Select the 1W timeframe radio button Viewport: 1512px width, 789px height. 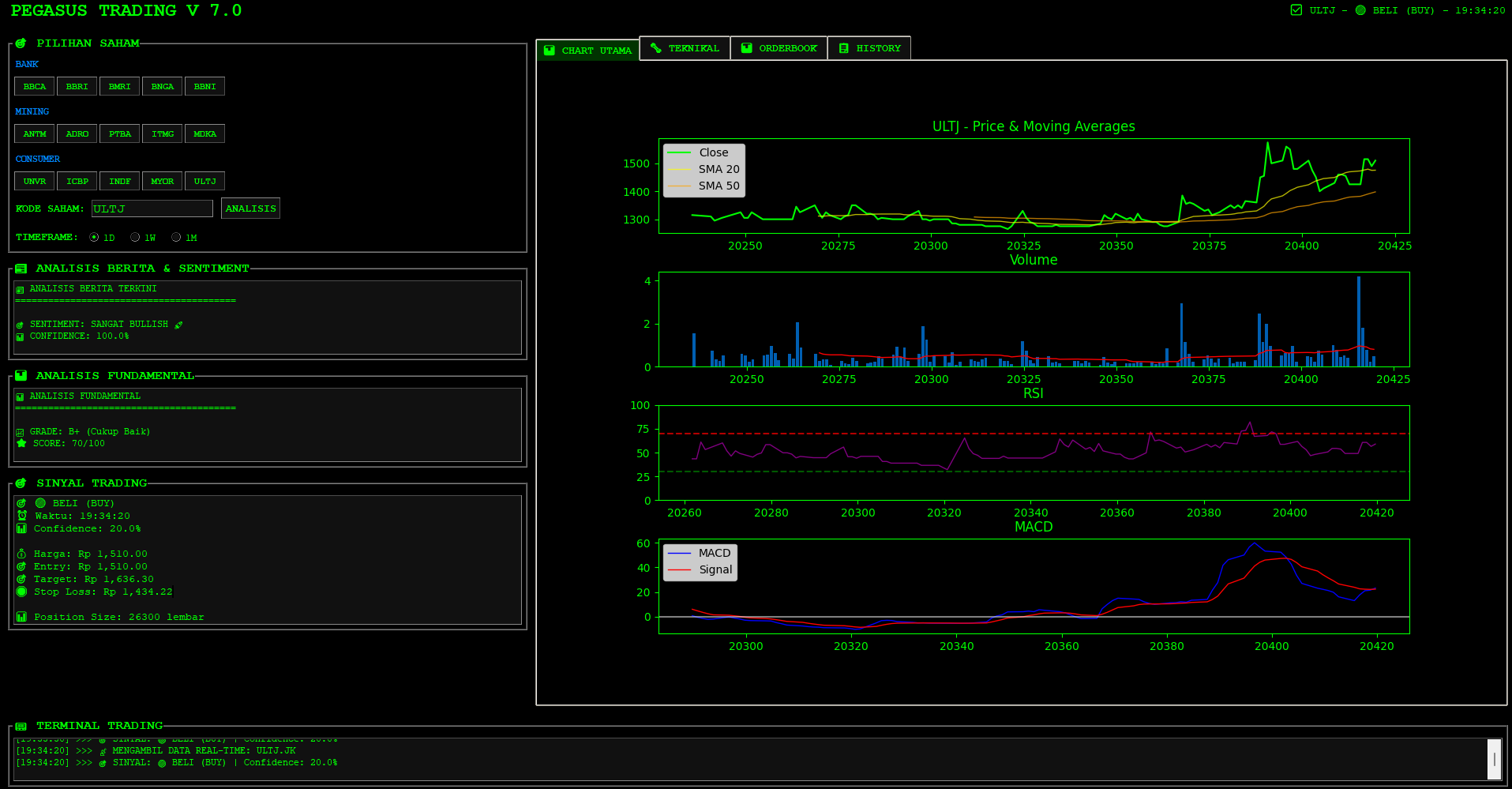tap(135, 237)
